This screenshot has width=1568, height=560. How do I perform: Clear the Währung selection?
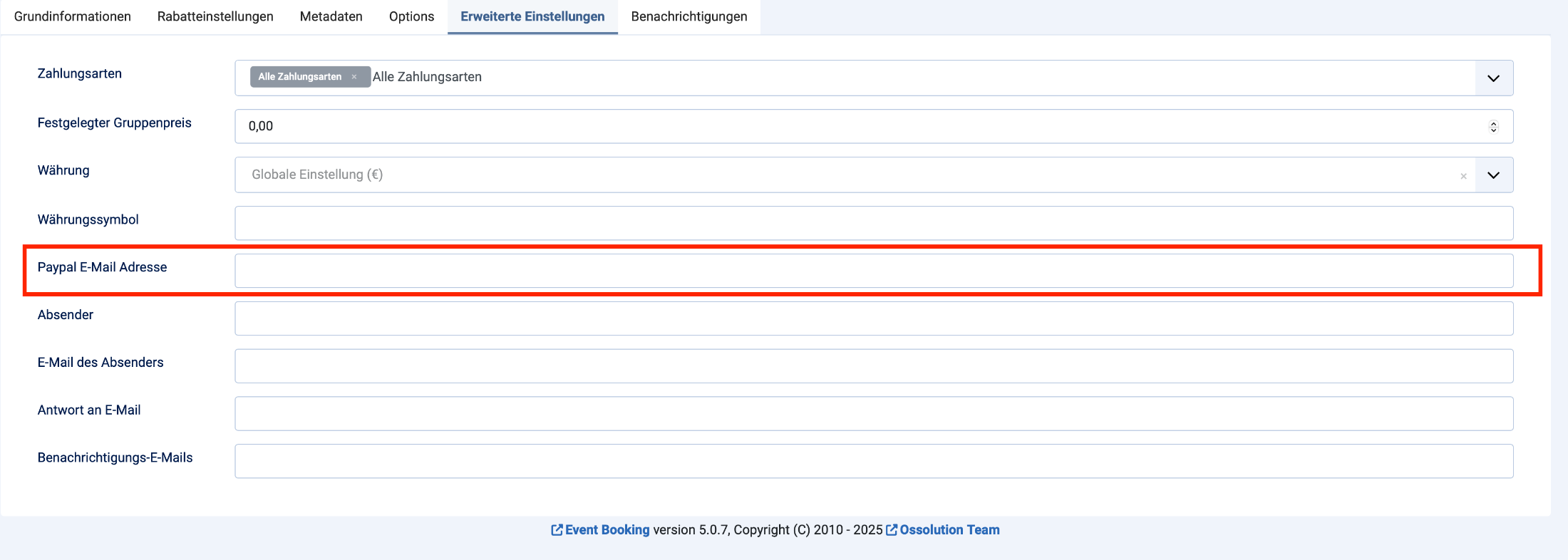tap(1463, 176)
